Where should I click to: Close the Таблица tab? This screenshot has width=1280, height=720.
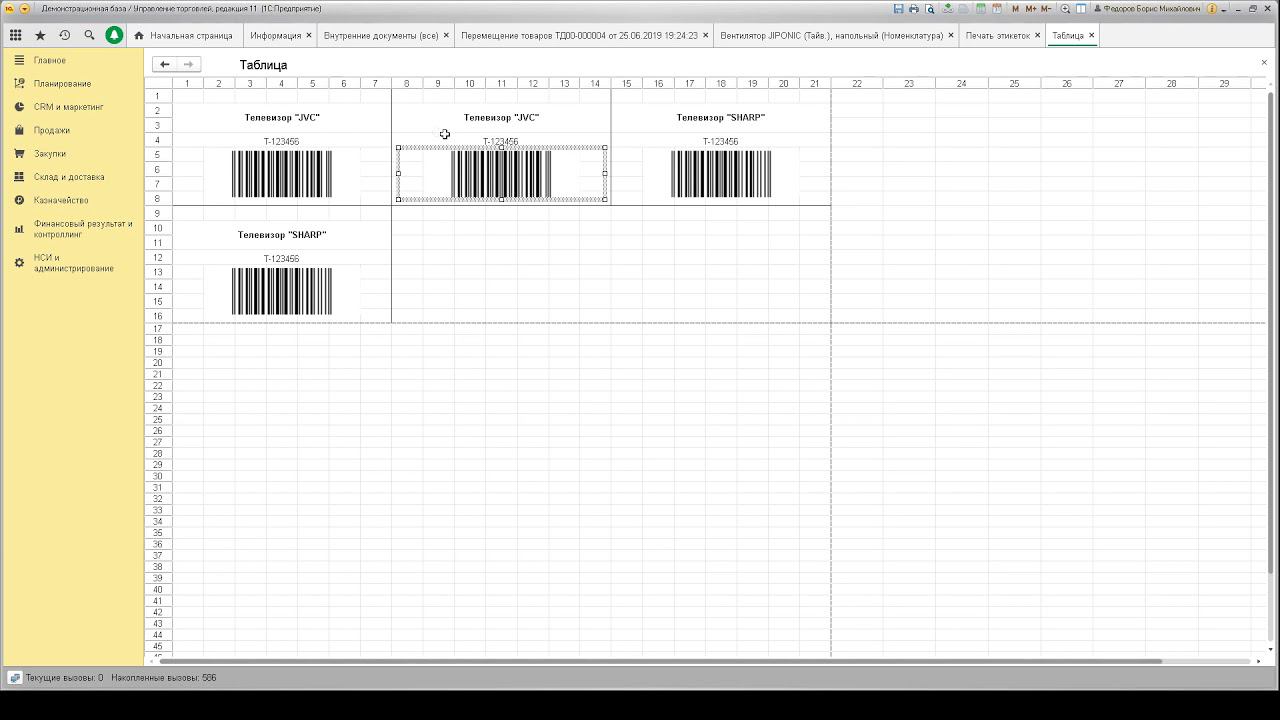pos(1091,35)
